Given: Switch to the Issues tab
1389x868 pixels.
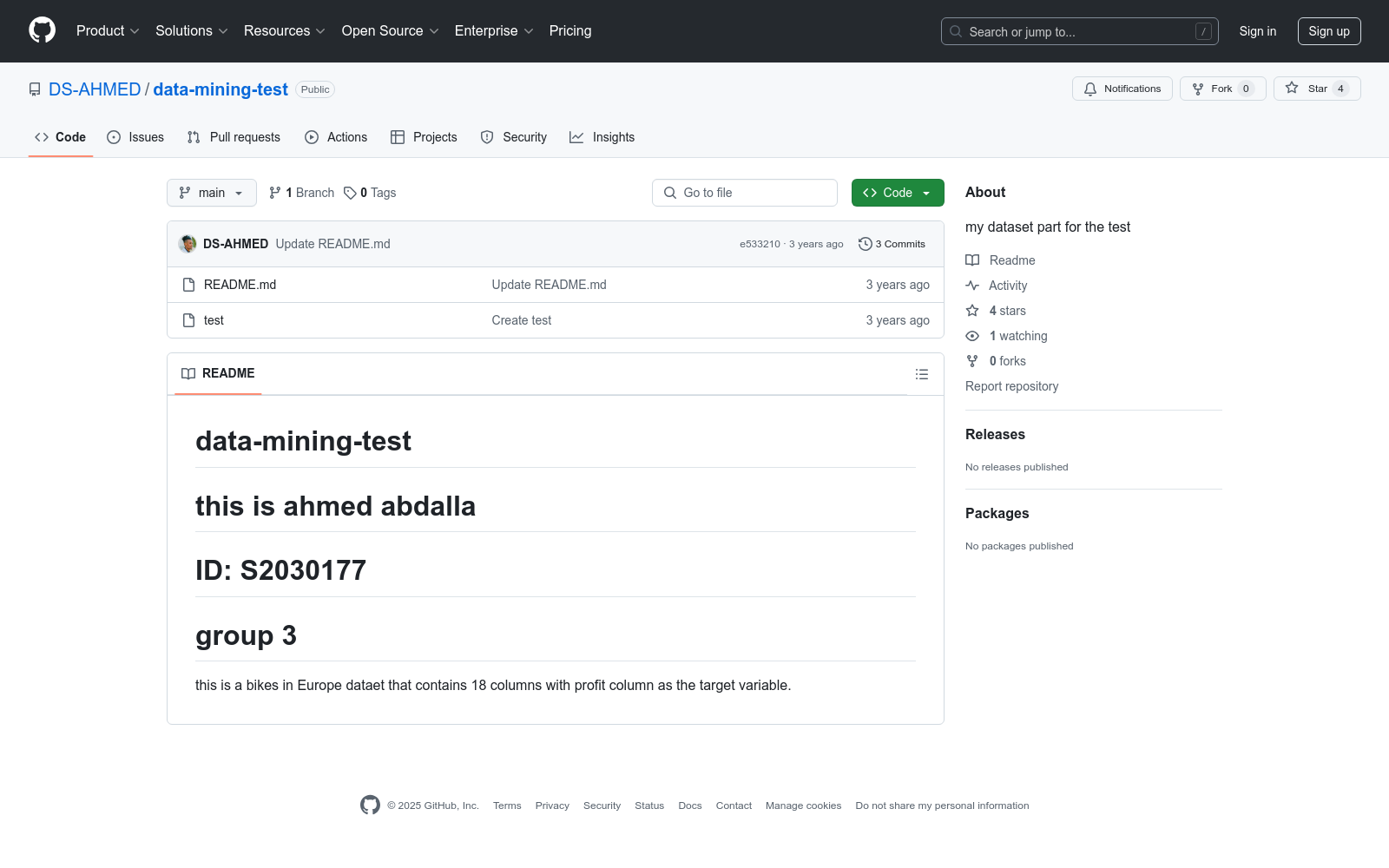Looking at the screenshot, I should pos(135,137).
